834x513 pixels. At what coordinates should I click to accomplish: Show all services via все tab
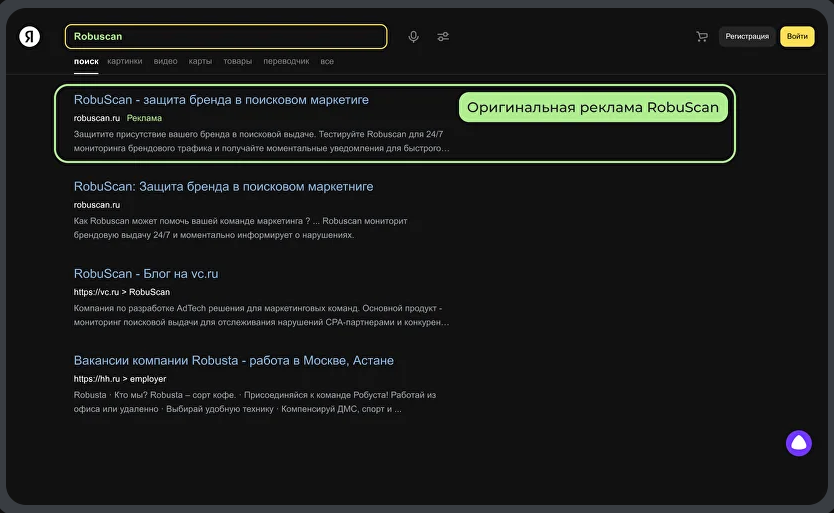[327, 62]
